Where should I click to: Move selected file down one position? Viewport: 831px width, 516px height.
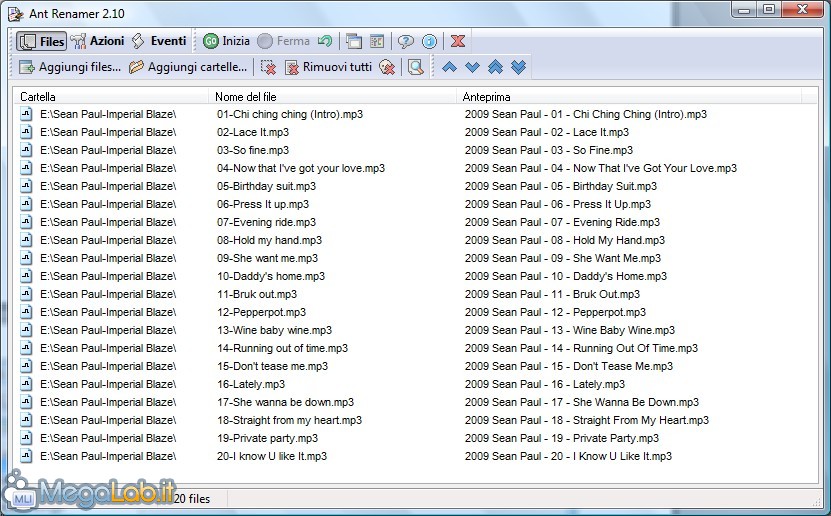click(x=472, y=67)
